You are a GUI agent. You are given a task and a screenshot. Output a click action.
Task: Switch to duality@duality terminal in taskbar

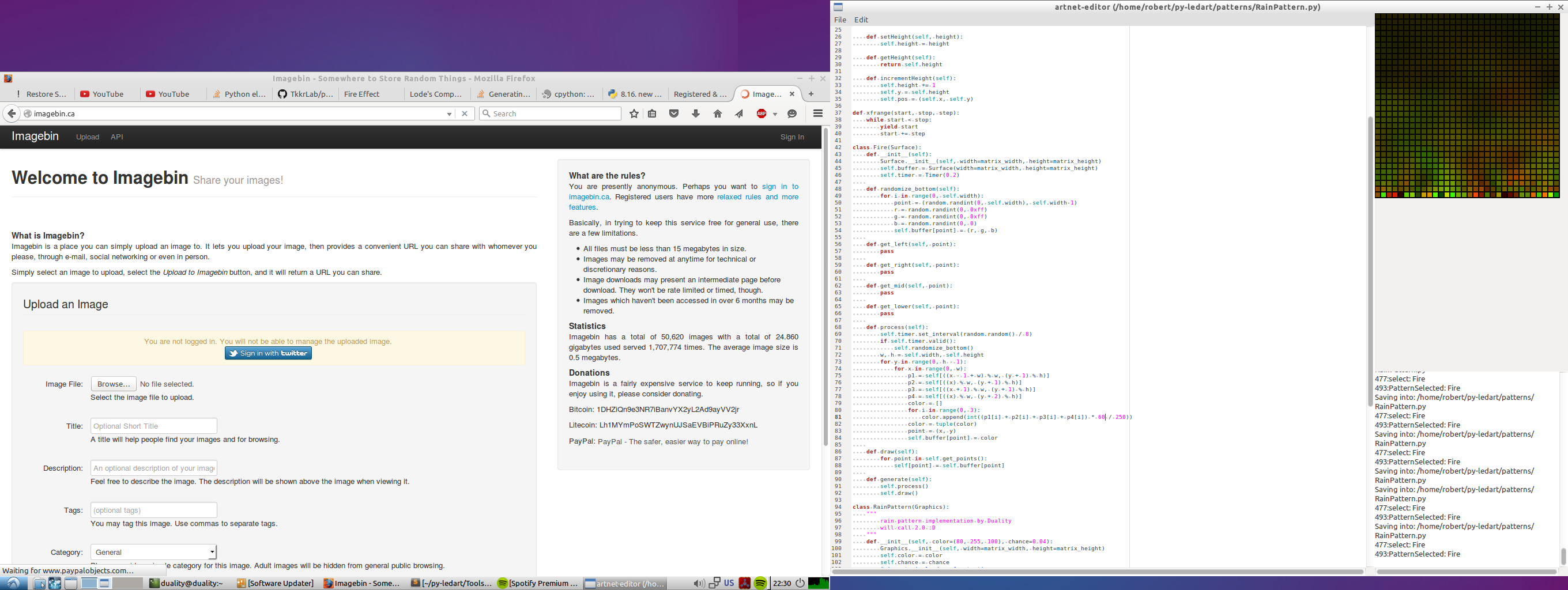187,583
